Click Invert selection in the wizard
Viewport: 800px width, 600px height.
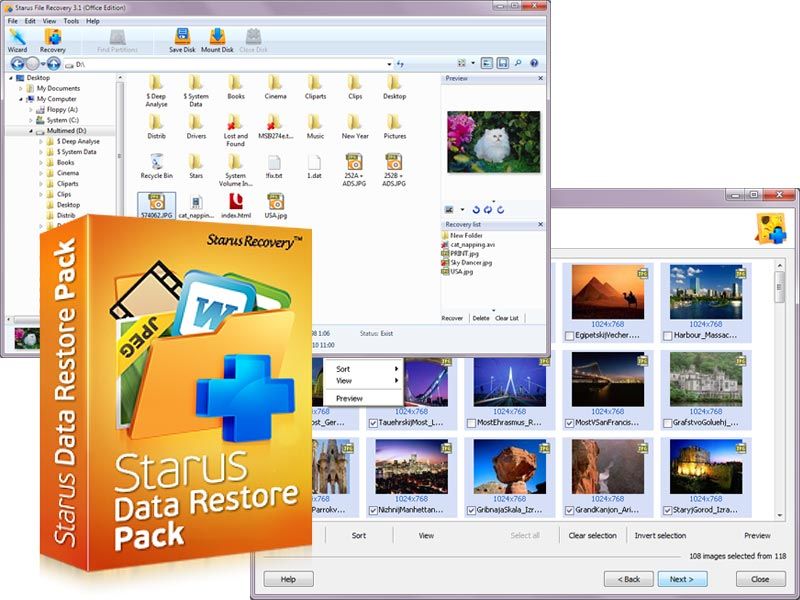[x=660, y=536]
